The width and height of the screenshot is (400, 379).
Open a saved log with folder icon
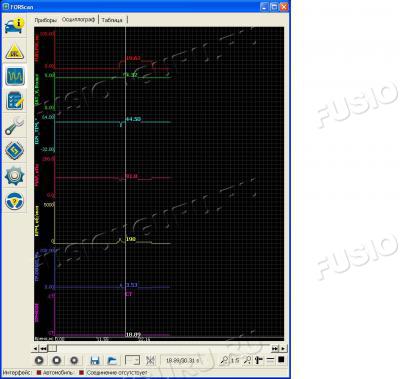click(x=112, y=360)
